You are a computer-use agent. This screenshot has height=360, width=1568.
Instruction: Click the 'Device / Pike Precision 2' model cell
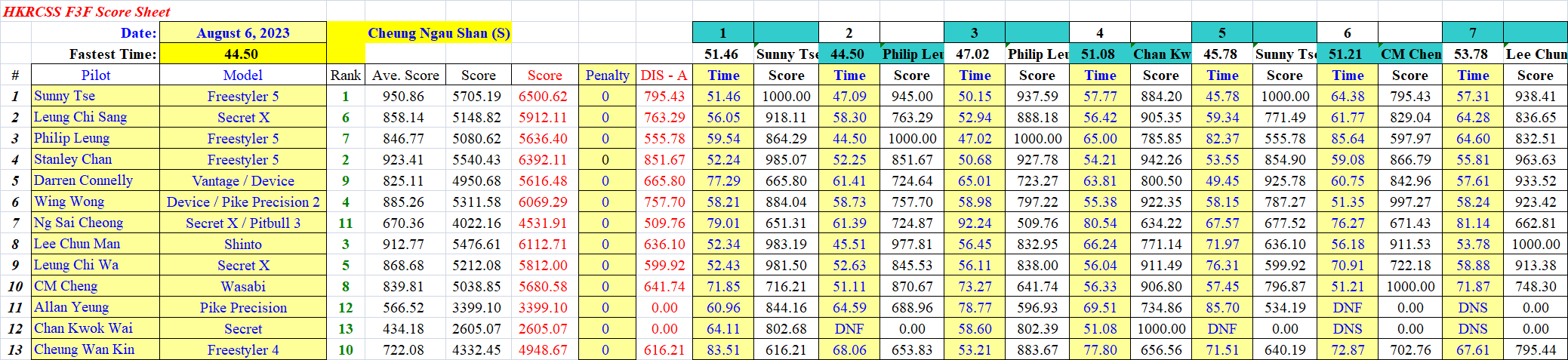[243, 202]
